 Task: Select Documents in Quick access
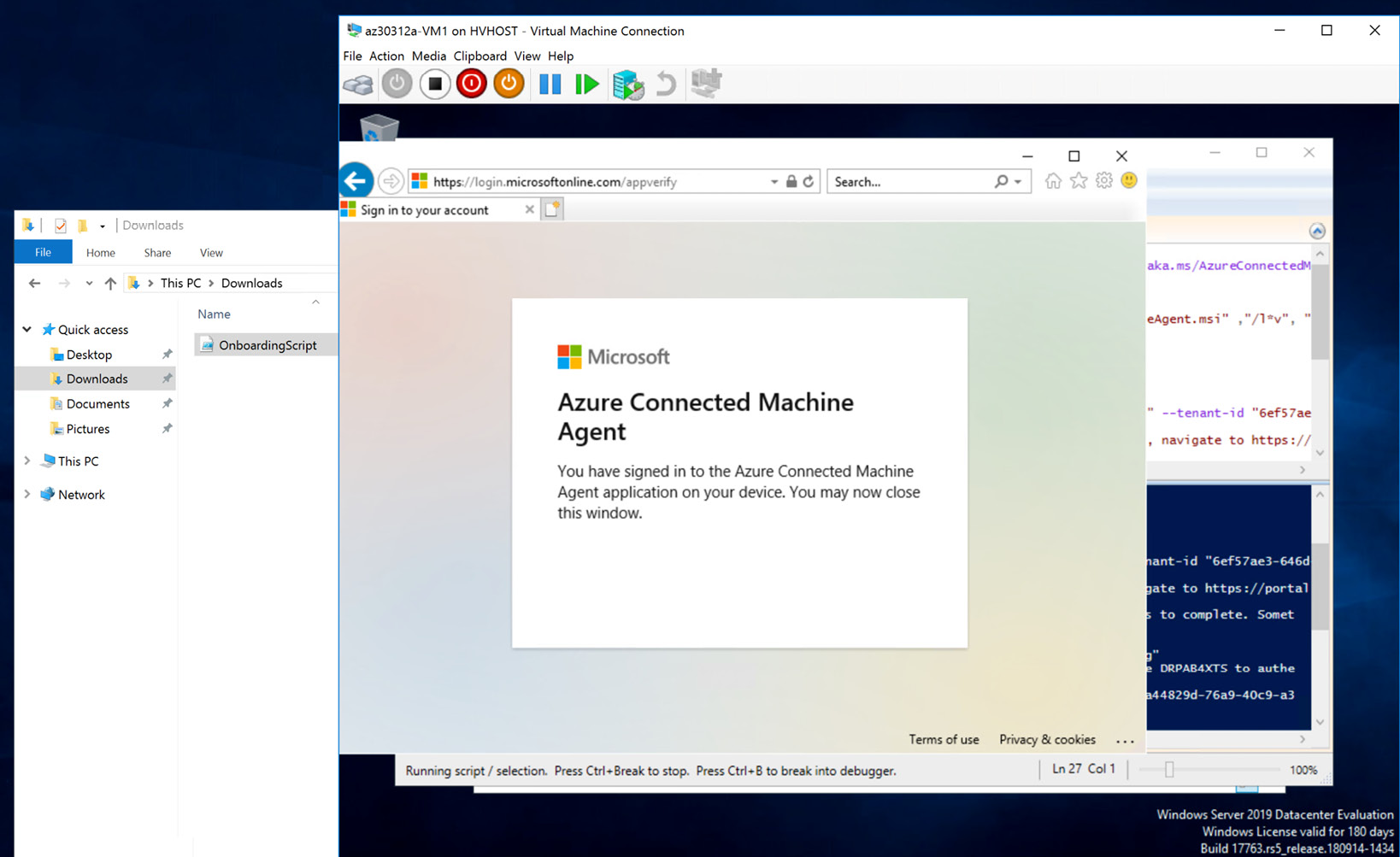point(97,403)
